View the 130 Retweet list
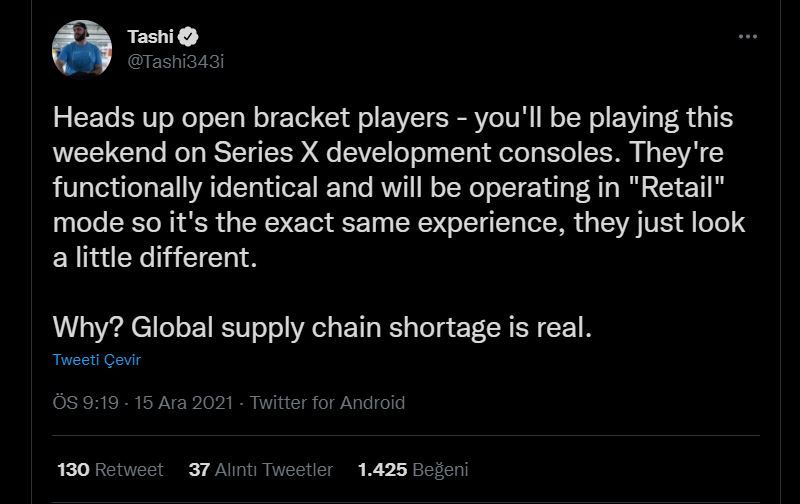Screen dimensions: 800x504 110,470
